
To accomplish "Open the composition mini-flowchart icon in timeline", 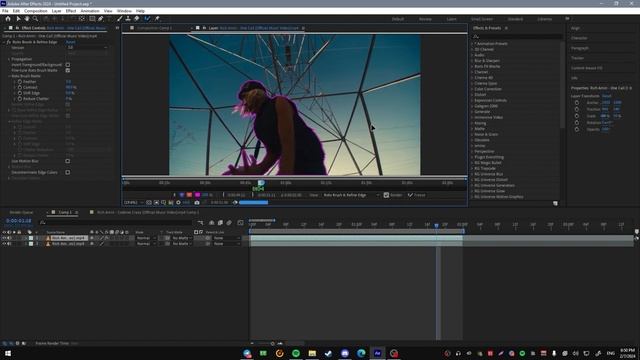I will [x=200, y=222].
